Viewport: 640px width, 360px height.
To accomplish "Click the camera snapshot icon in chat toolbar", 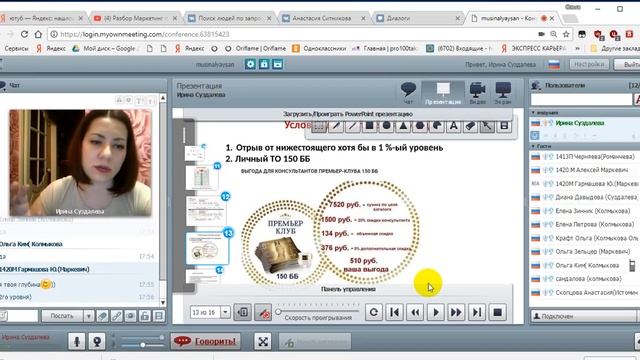I will coord(131,316).
